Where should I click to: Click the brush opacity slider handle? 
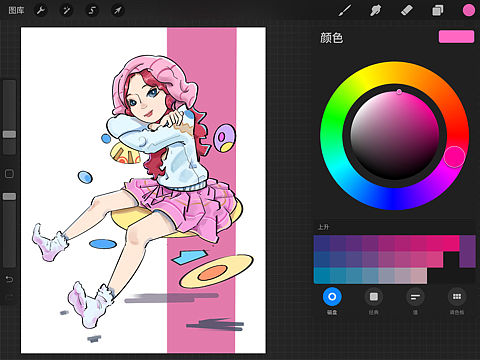click(x=9, y=196)
